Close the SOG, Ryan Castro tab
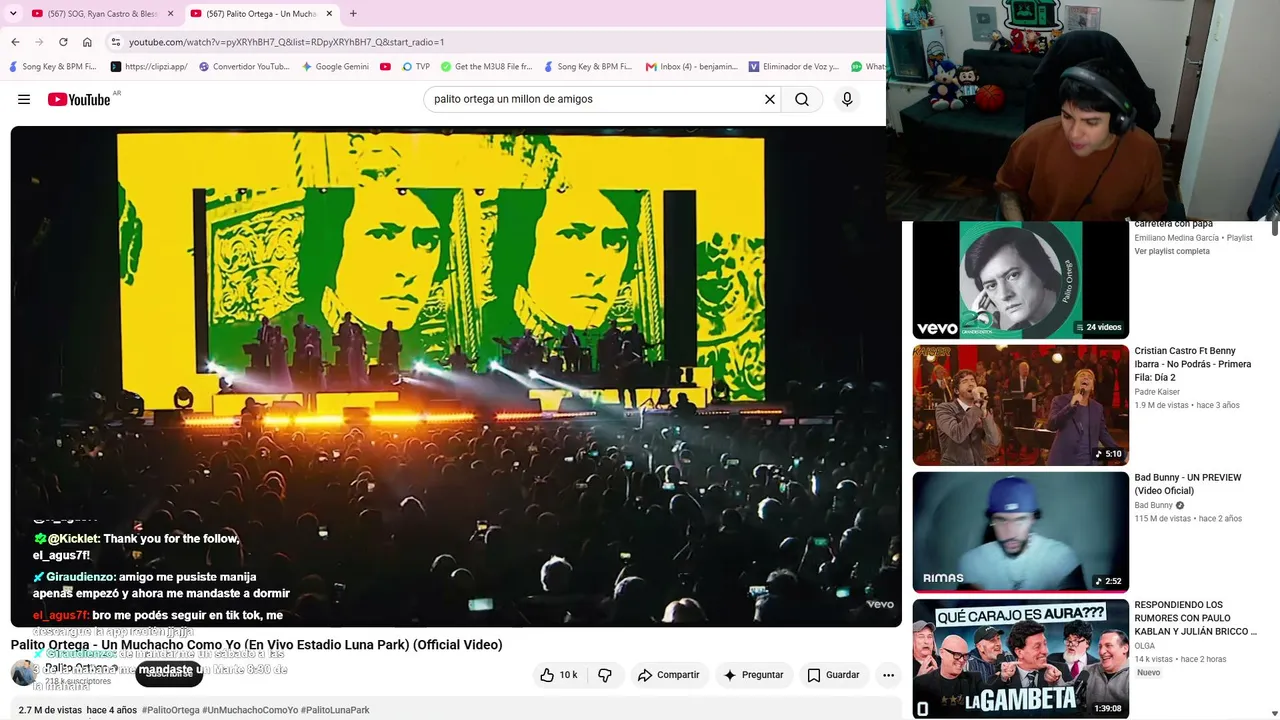The width and height of the screenshot is (1280, 720). pyautogui.click(x=170, y=14)
